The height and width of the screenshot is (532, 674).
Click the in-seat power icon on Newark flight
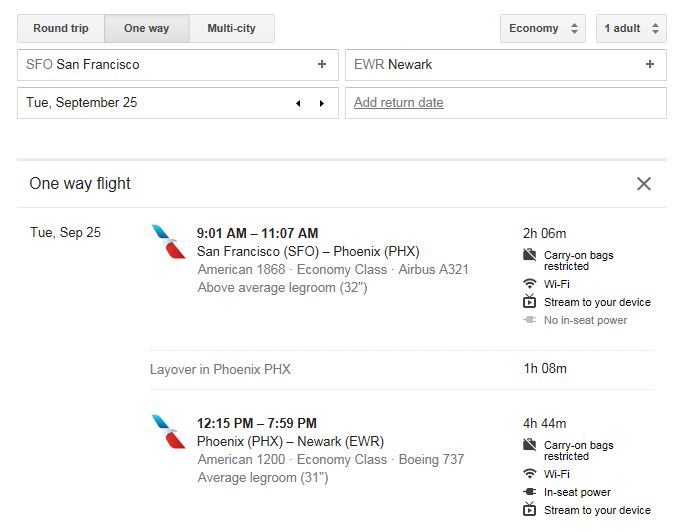click(529, 492)
